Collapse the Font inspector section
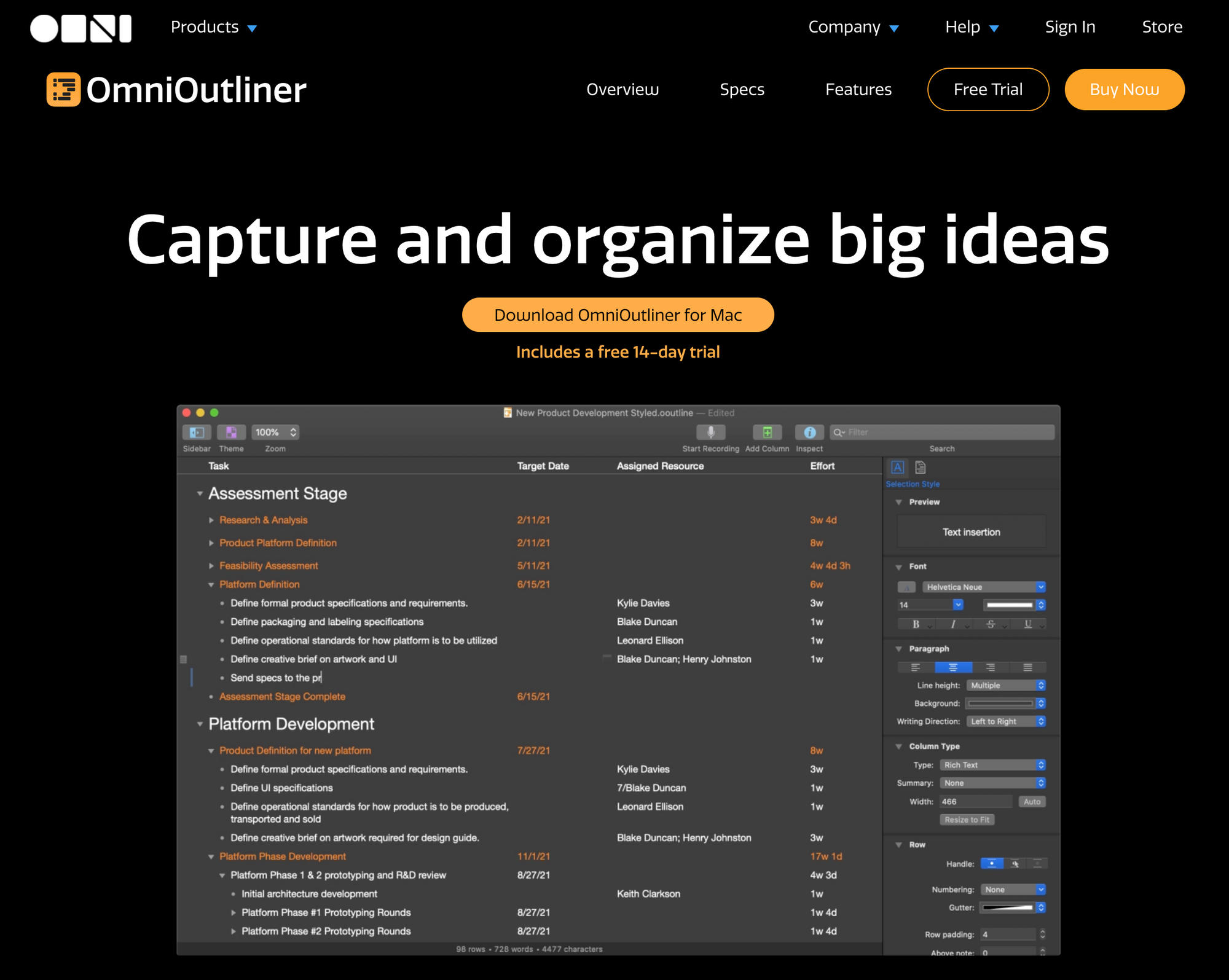 (898, 567)
